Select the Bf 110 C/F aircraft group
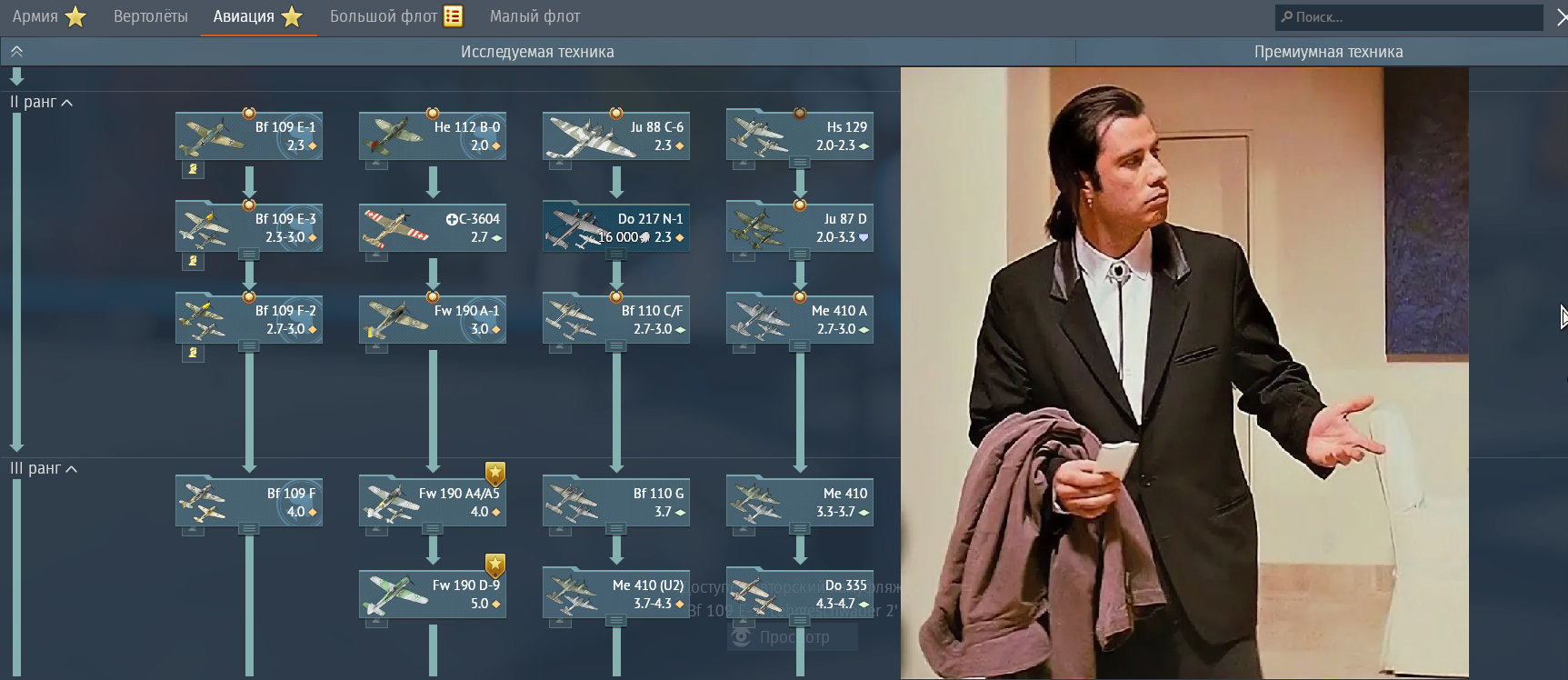The image size is (1568, 680). [x=616, y=319]
